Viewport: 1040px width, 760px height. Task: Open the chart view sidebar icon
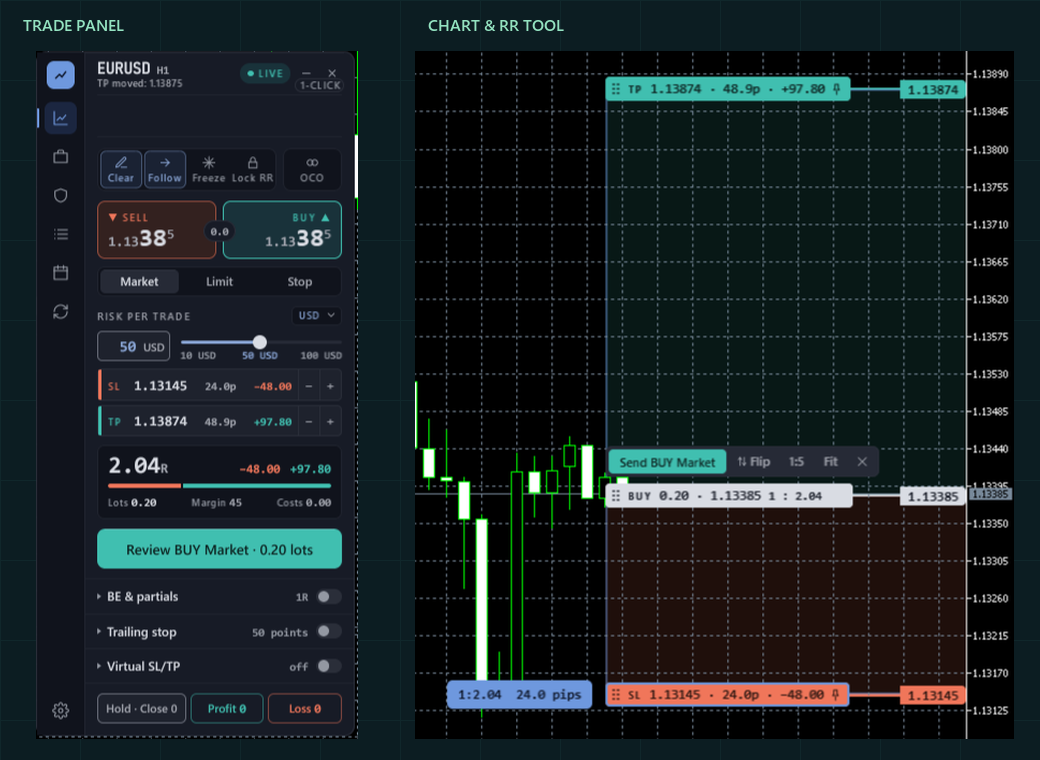pos(60,119)
